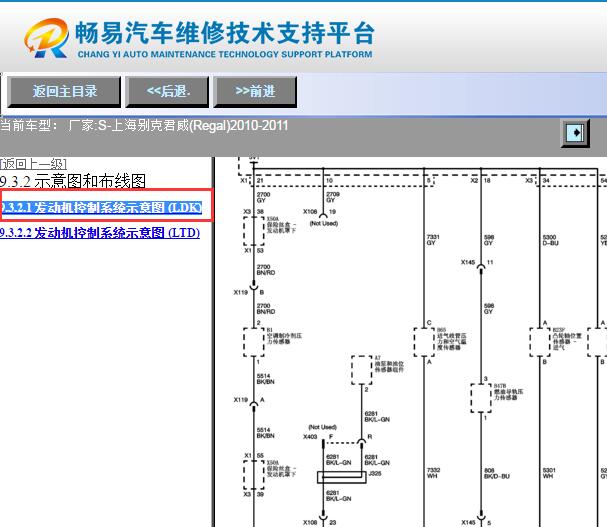The image size is (607, 527).
Task: Click the 返回主目录 button
Action: [64, 92]
